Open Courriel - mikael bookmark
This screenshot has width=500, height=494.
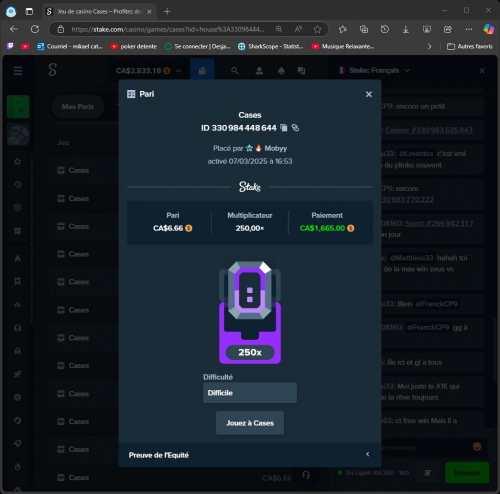70,46
